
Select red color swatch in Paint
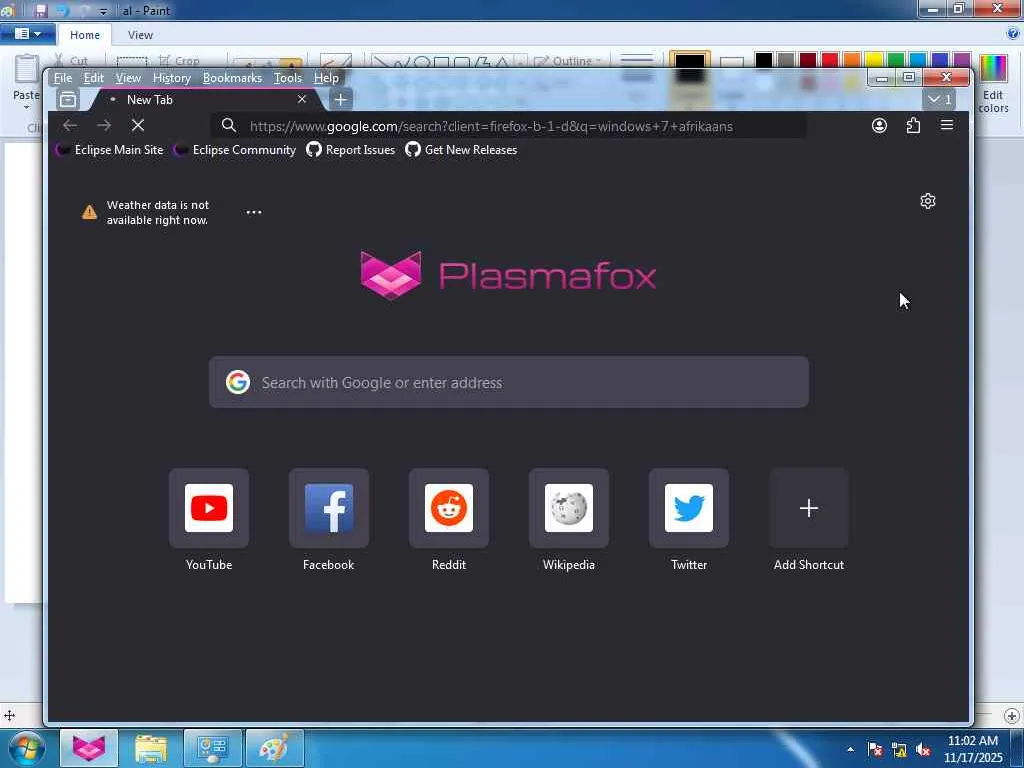(829, 61)
